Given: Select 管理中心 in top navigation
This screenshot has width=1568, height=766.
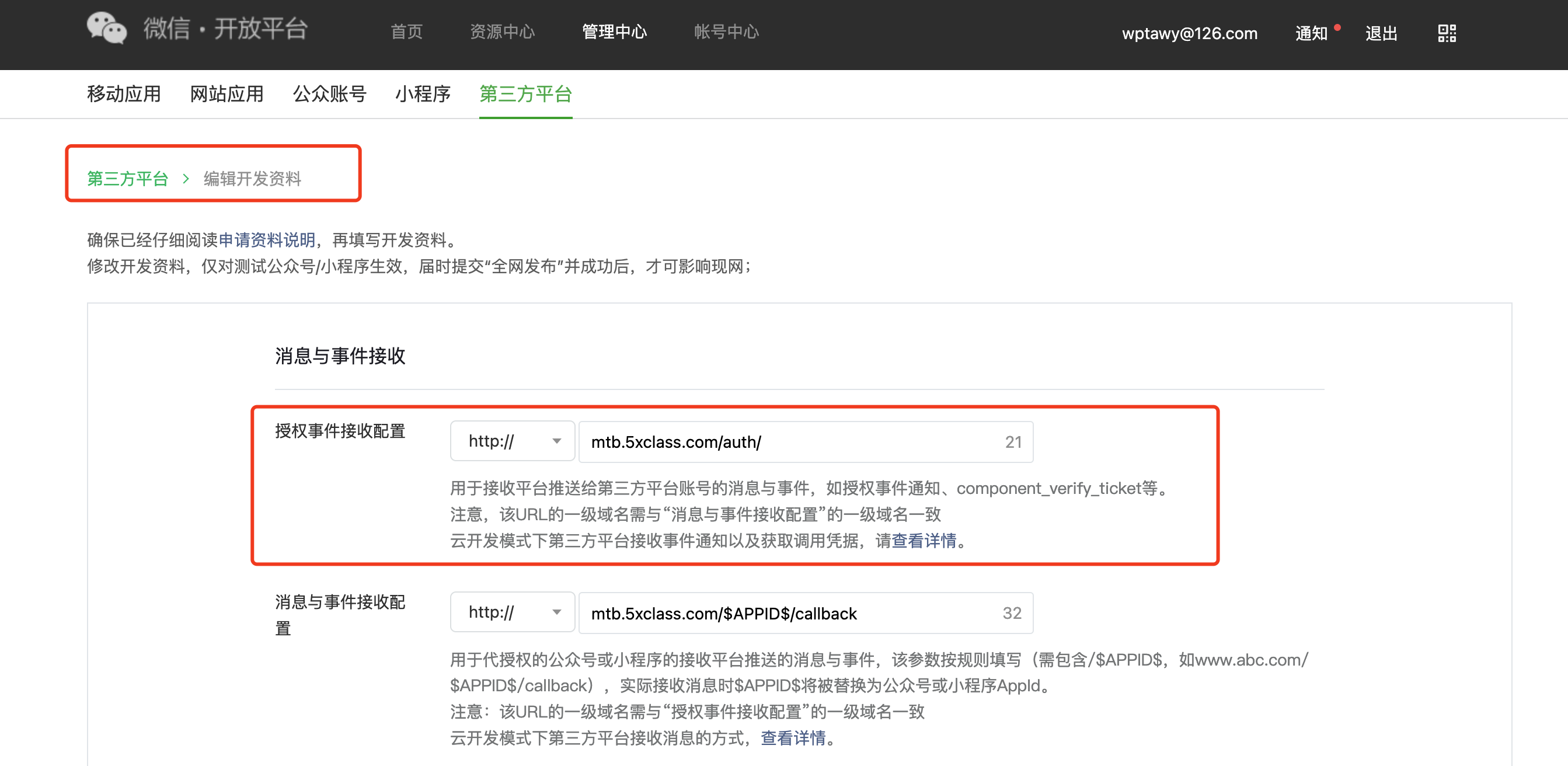Looking at the screenshot, I should [614, 32].
